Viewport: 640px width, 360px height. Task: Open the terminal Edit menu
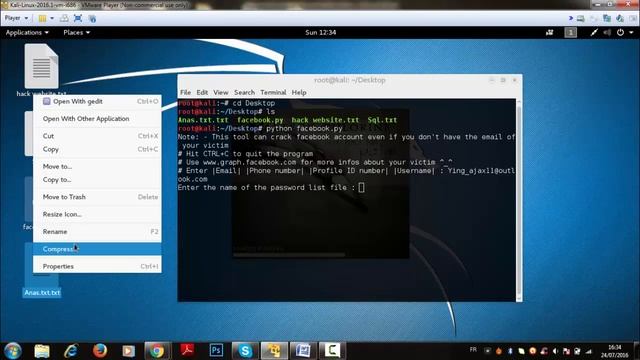point(202,92)
